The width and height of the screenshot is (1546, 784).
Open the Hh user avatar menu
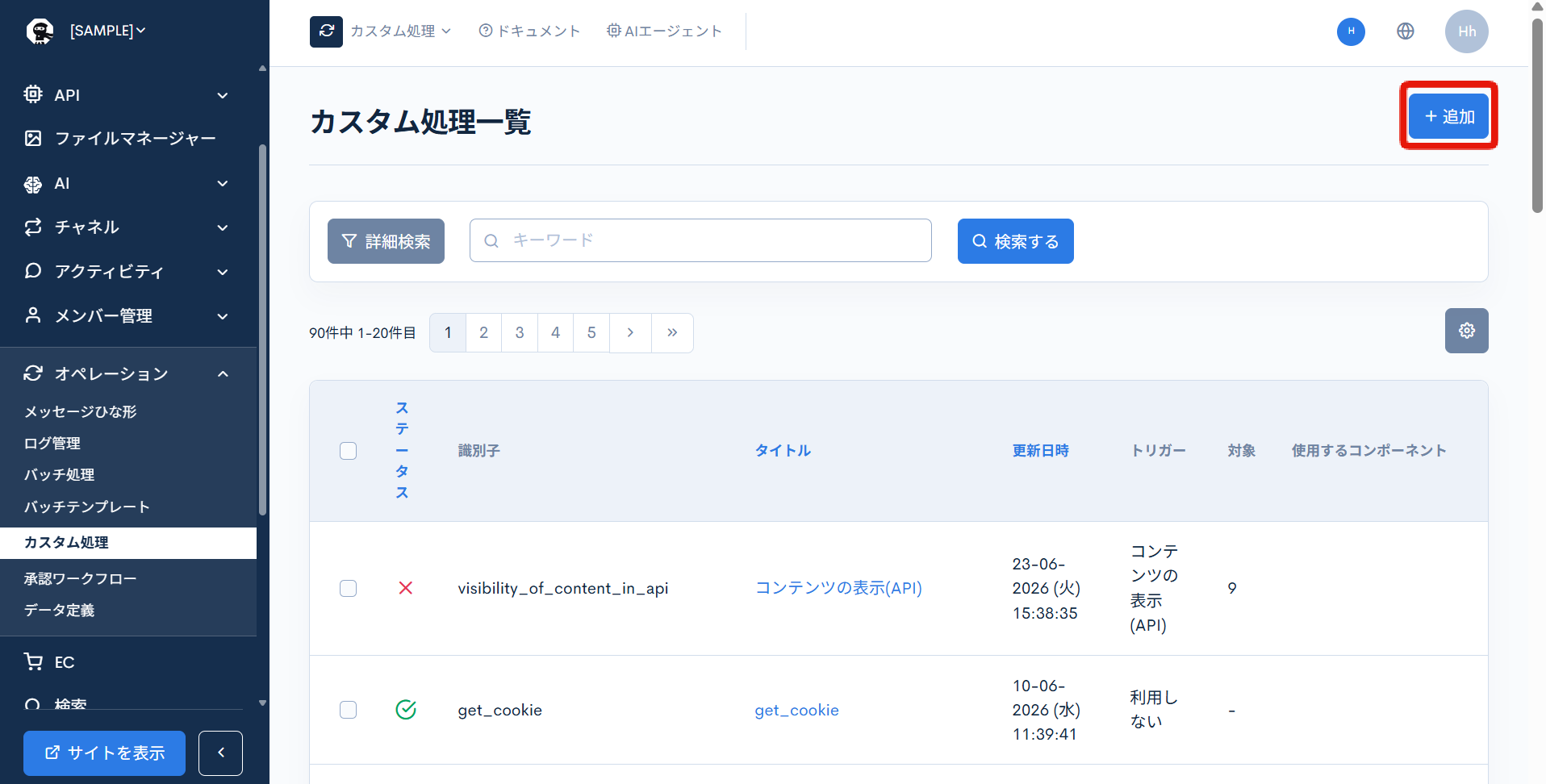[x=1466, y=31]
